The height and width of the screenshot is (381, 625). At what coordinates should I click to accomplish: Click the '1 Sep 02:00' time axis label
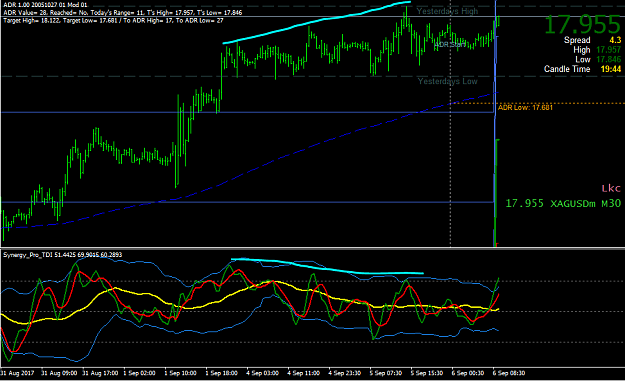[140, 373]
